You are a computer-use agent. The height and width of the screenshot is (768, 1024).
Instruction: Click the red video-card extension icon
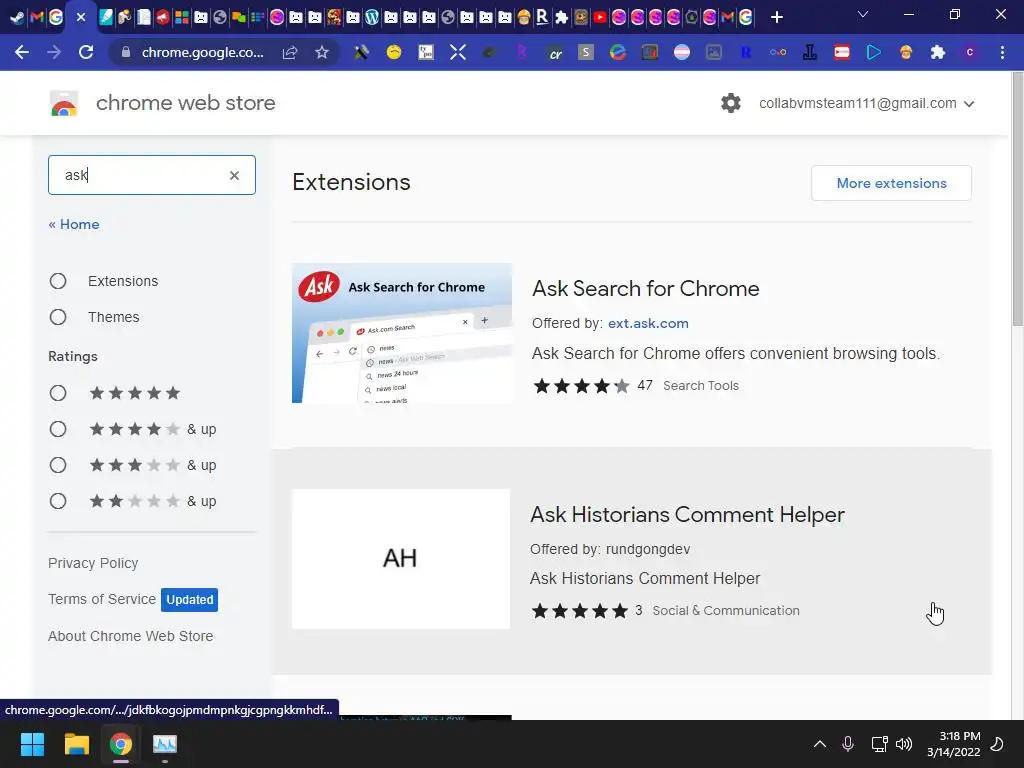pos(842,52)
